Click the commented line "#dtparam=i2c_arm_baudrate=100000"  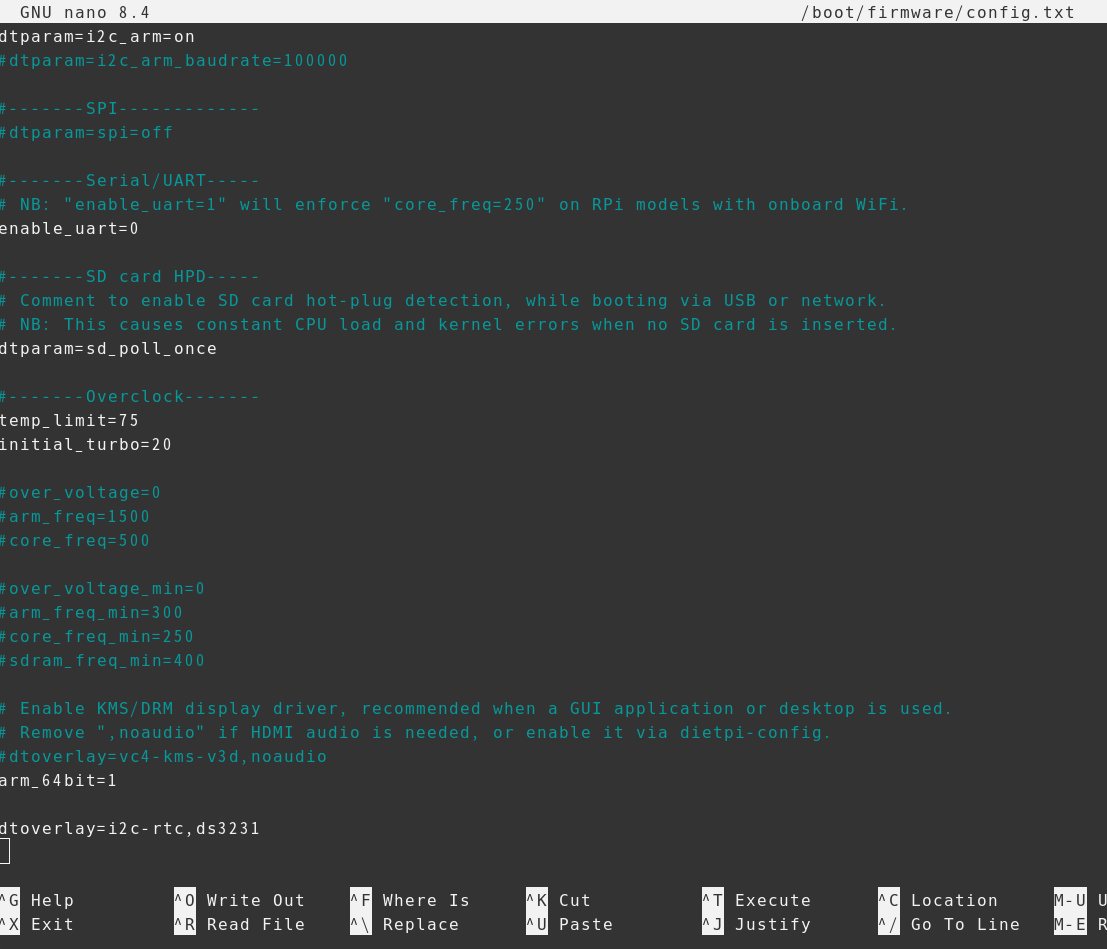pyautogui.click(x=174, y=61)
